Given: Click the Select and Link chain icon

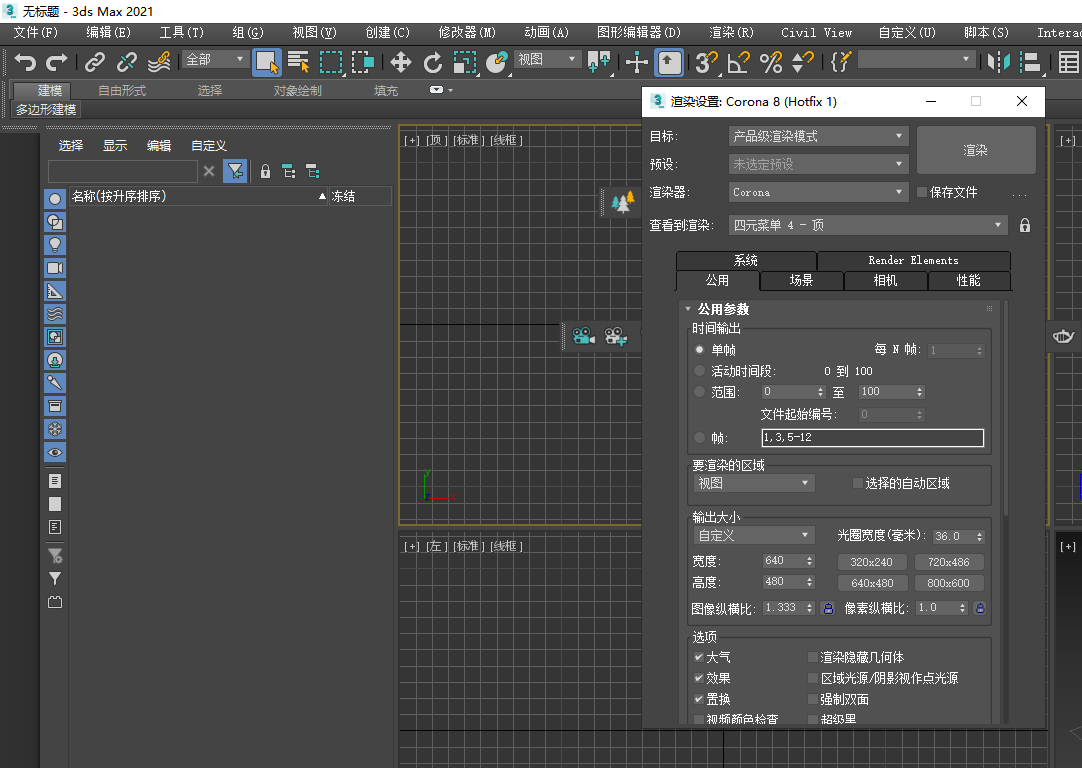Looking at the screenshot, I should pyautogui.click(x=95, y=62).
